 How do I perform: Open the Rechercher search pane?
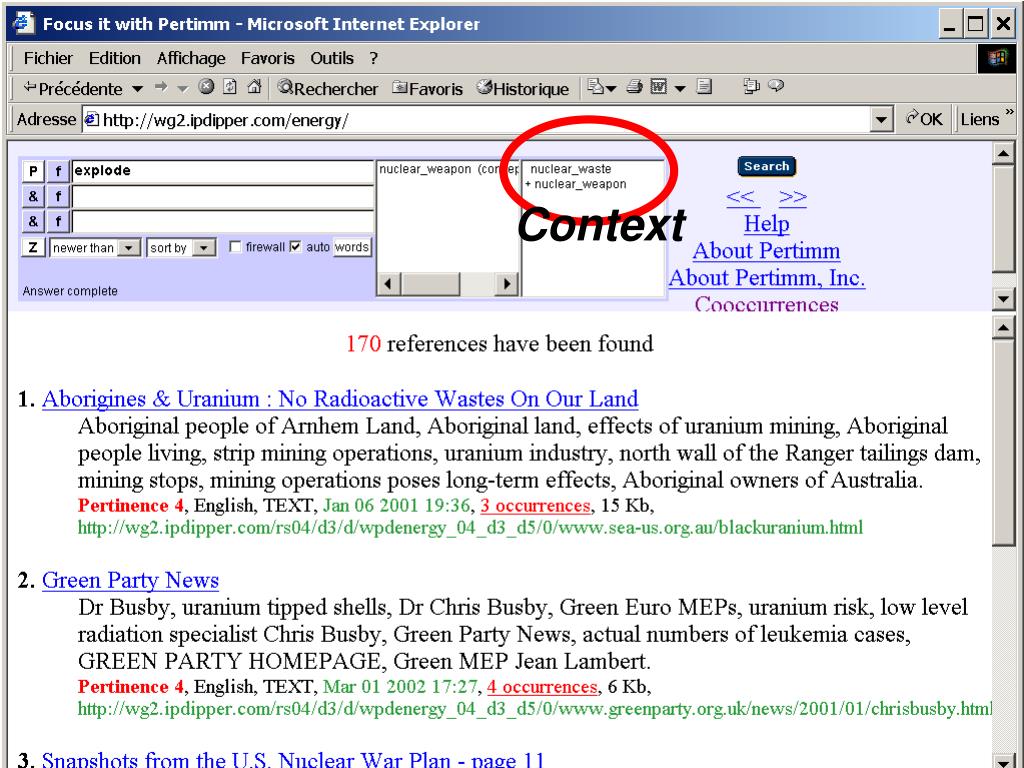(x=328, y=88)
